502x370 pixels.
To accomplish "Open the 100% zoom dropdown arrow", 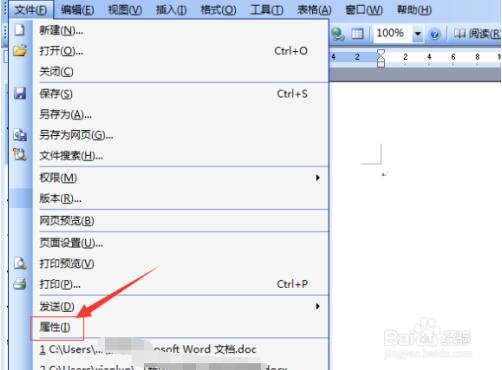I will tap(417, 34).
